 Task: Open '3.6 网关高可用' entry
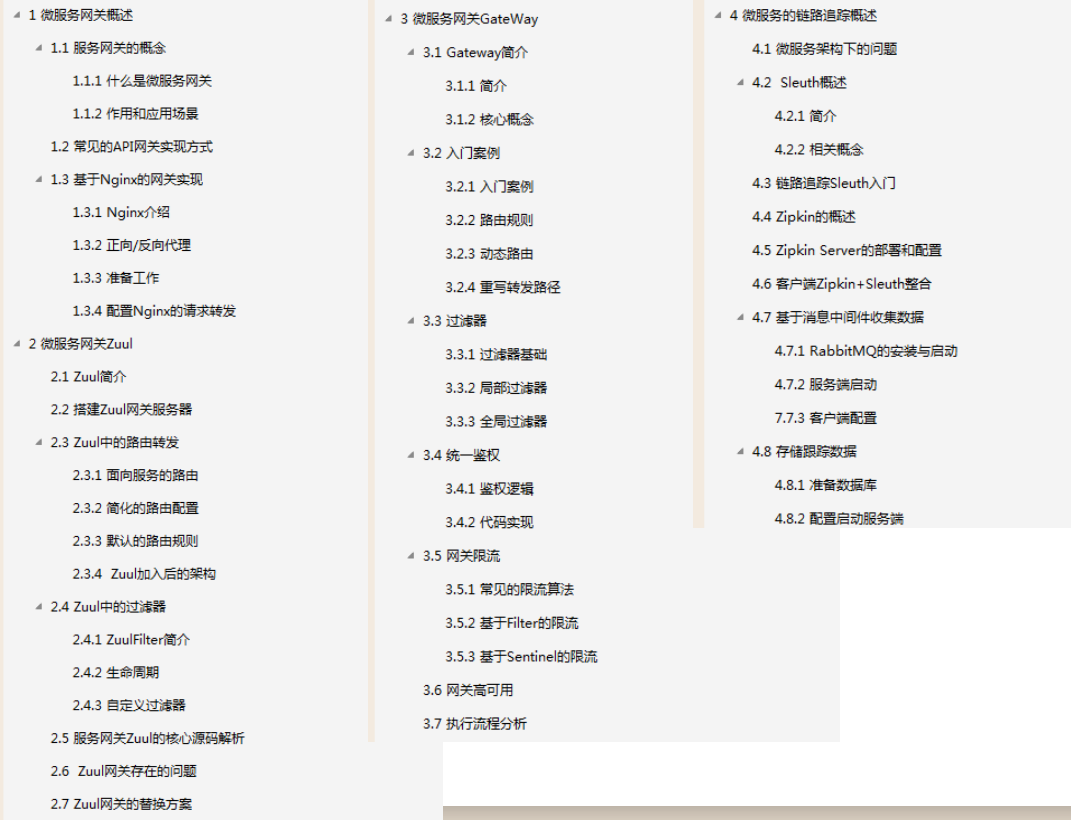click(x=468, y=690)
